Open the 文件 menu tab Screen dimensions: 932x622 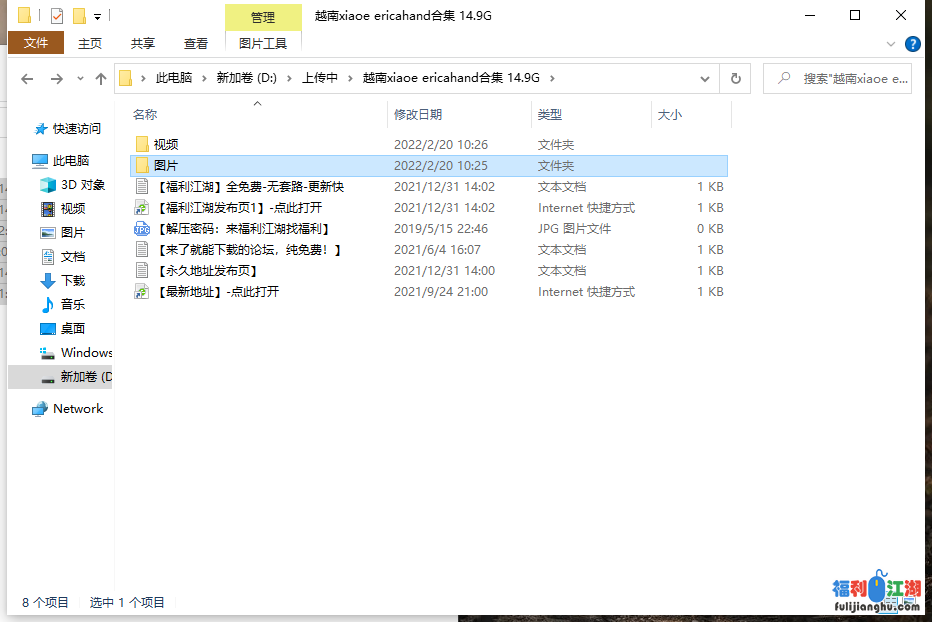36,43
